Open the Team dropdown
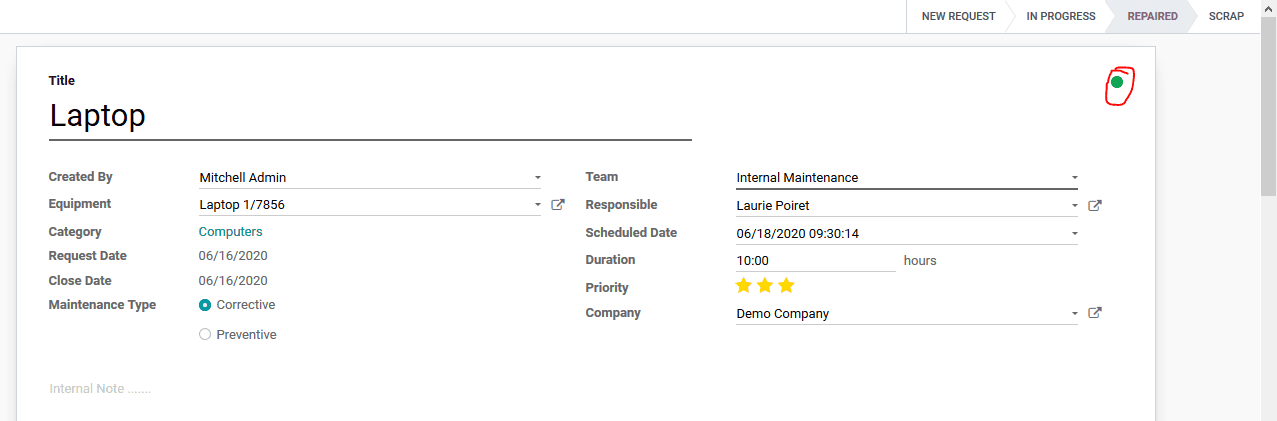Image resolution: width=1277 pixels, height=421 pixels. (x=1074, y=178)
